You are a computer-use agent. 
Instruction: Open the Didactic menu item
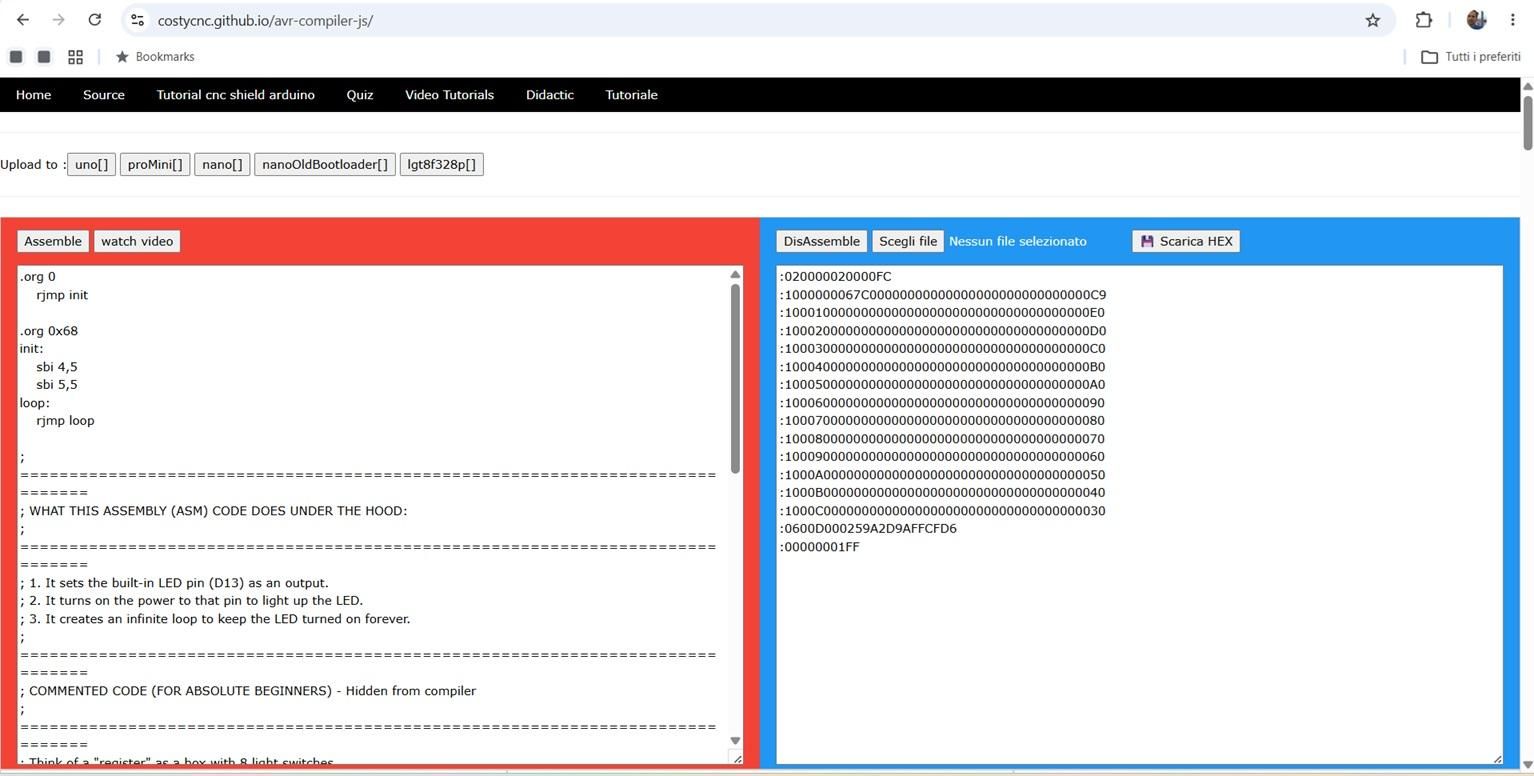point(550,95)
